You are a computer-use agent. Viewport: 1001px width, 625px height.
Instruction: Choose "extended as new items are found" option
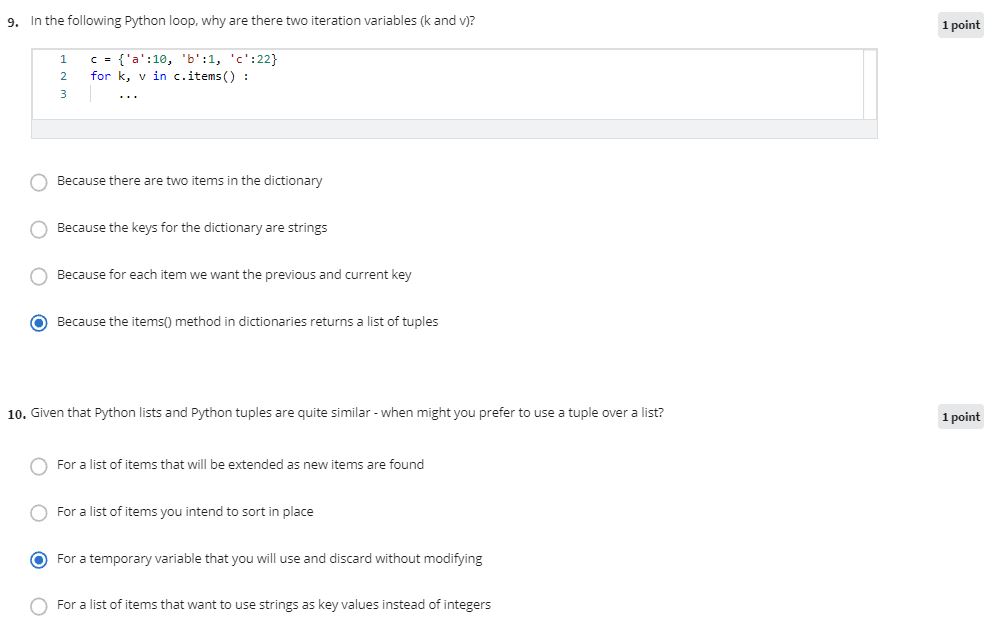39,466
